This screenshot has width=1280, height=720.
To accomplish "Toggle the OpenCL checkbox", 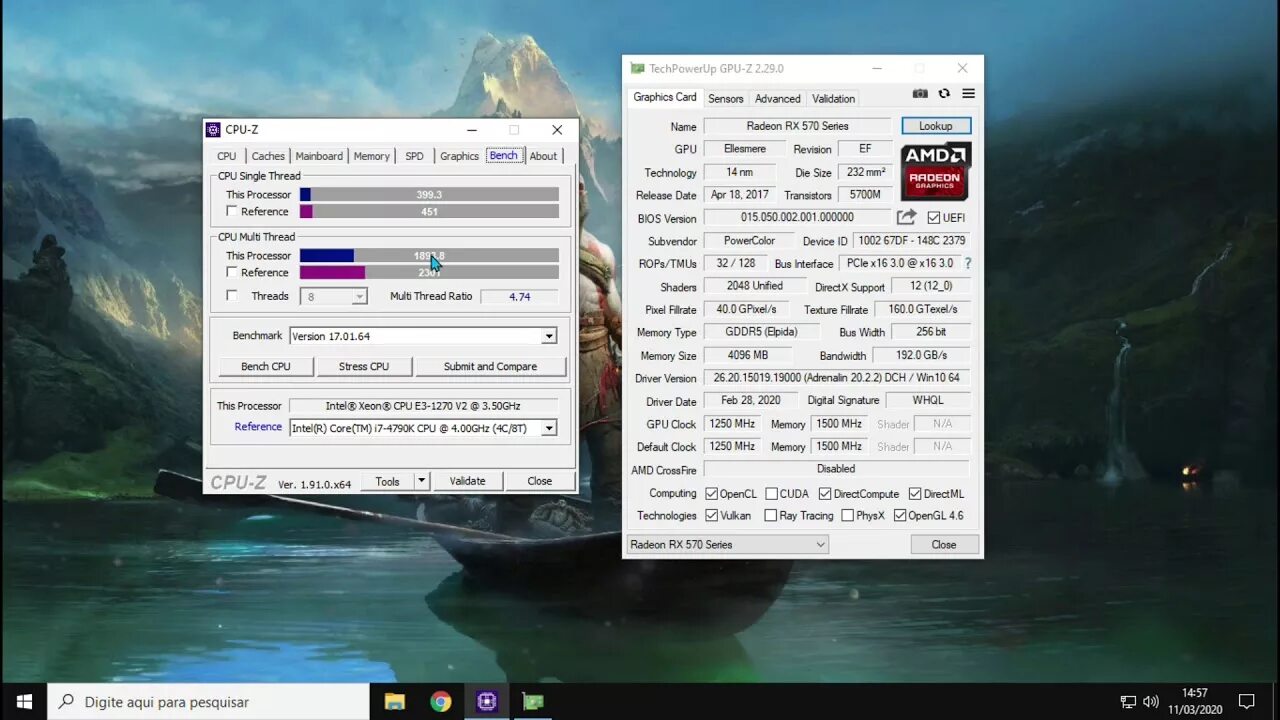I will coord(712,494).
